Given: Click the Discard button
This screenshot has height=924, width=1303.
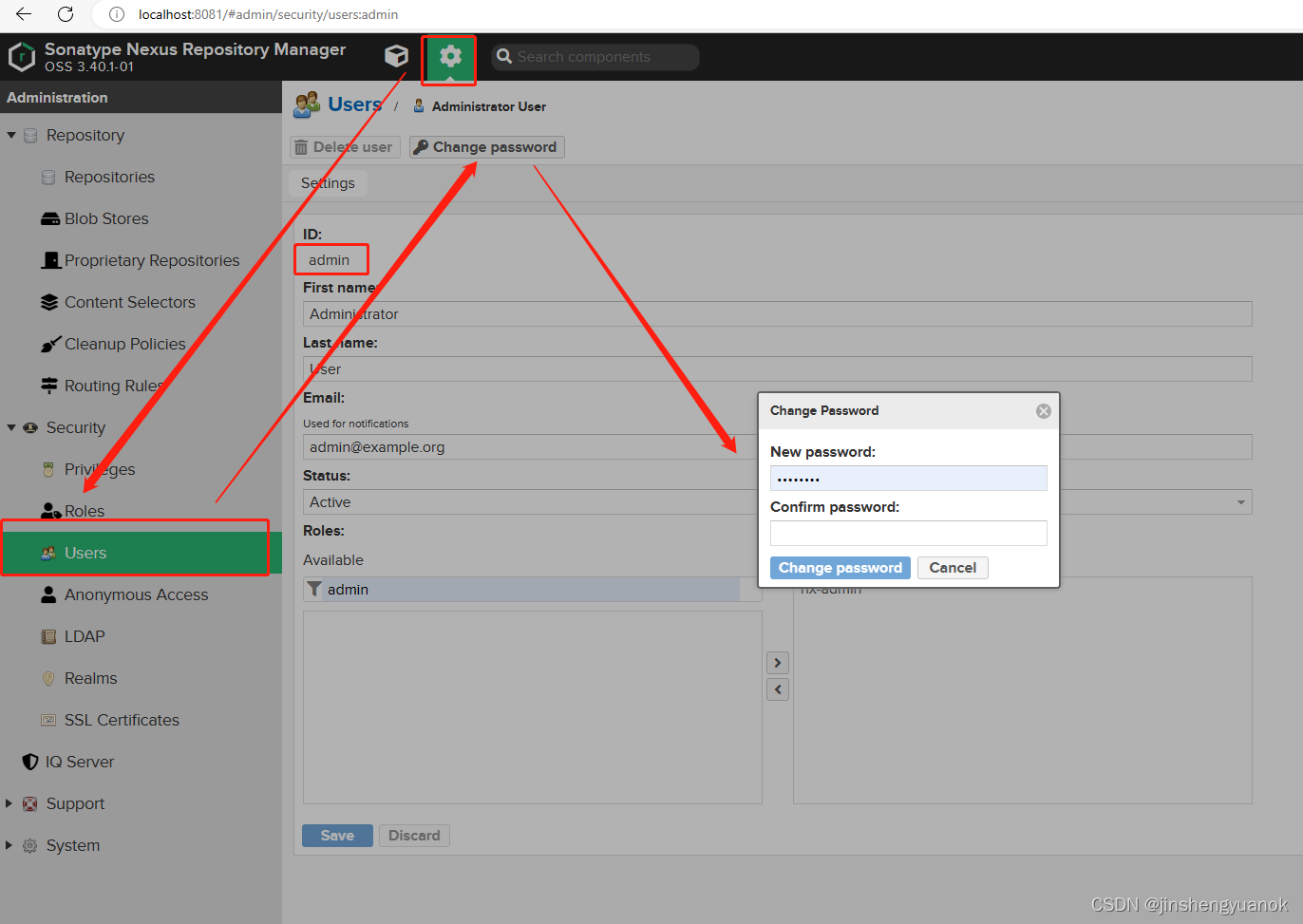Looking at the screenshot, I should click(x=414, y=836).
